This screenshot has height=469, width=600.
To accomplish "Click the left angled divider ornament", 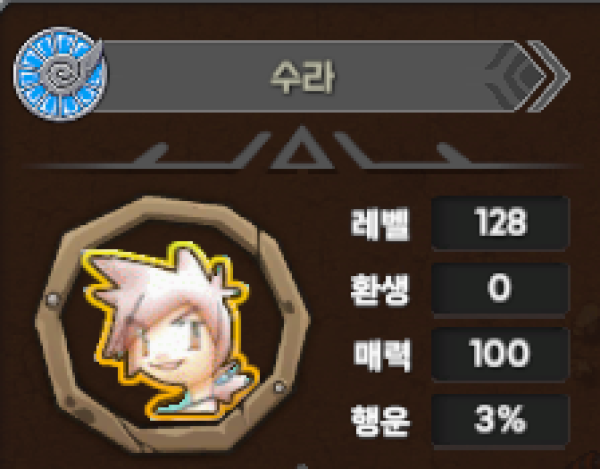I will (x=201, y=150).
